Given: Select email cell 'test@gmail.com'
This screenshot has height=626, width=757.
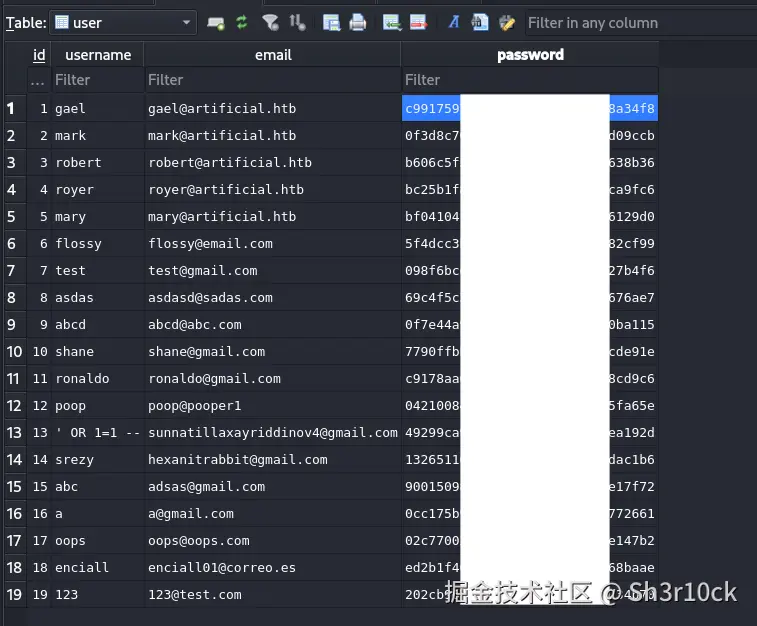Looking at the screenshot, I should point(273,270).
